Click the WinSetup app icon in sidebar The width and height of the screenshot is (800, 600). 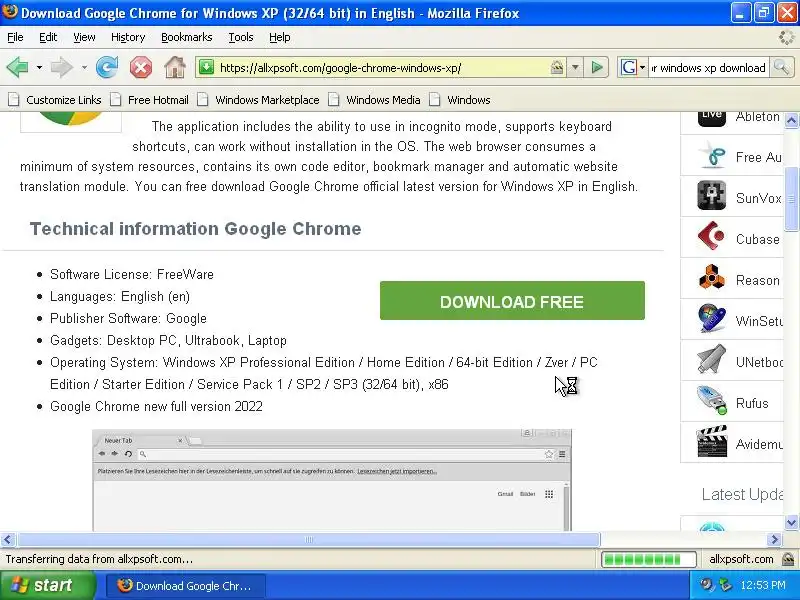pyautogui.click(x=712, y=318)
